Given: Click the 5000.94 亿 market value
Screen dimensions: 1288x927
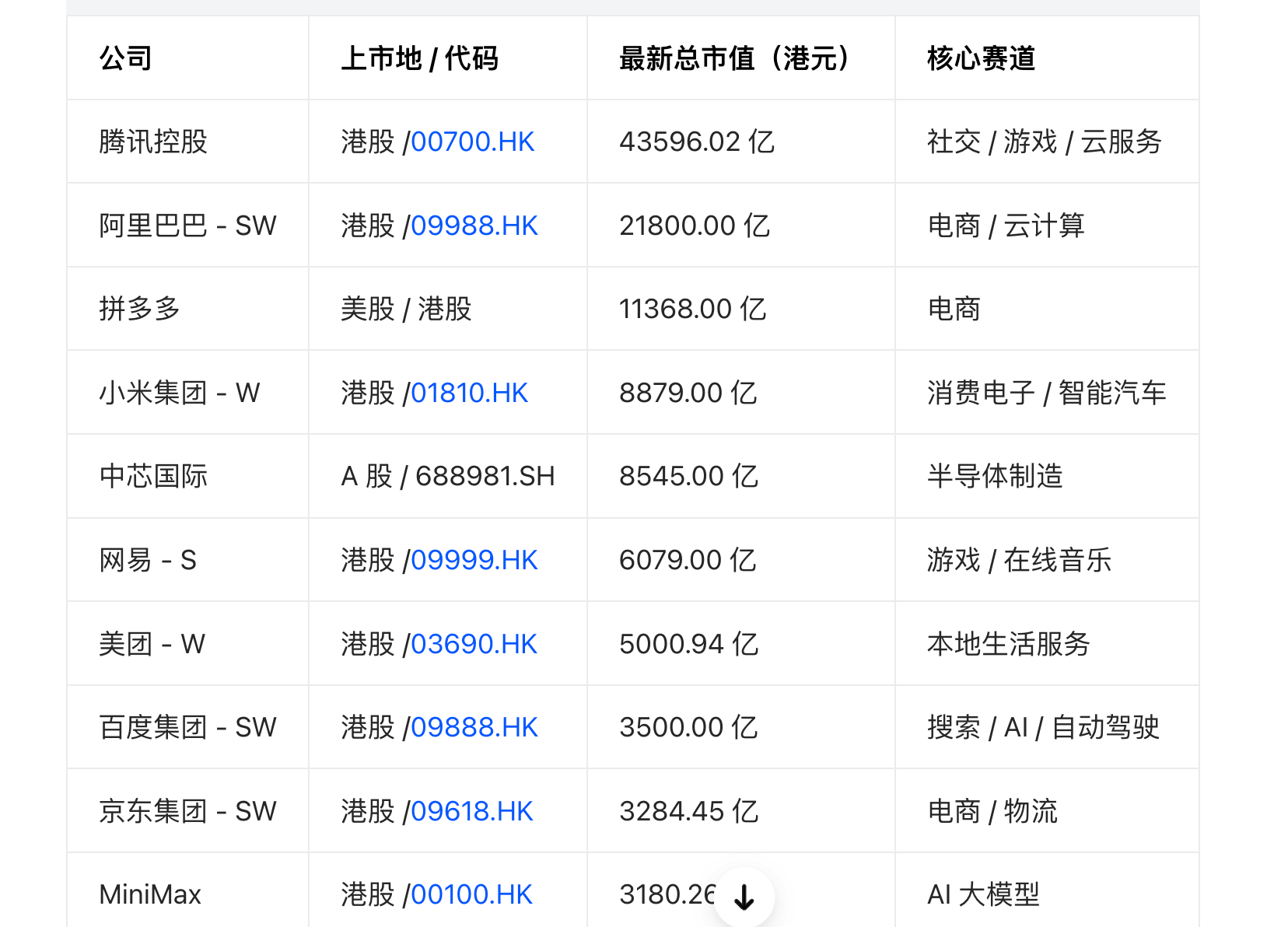Looking at the screenshot, I should (x=688, y=644).
